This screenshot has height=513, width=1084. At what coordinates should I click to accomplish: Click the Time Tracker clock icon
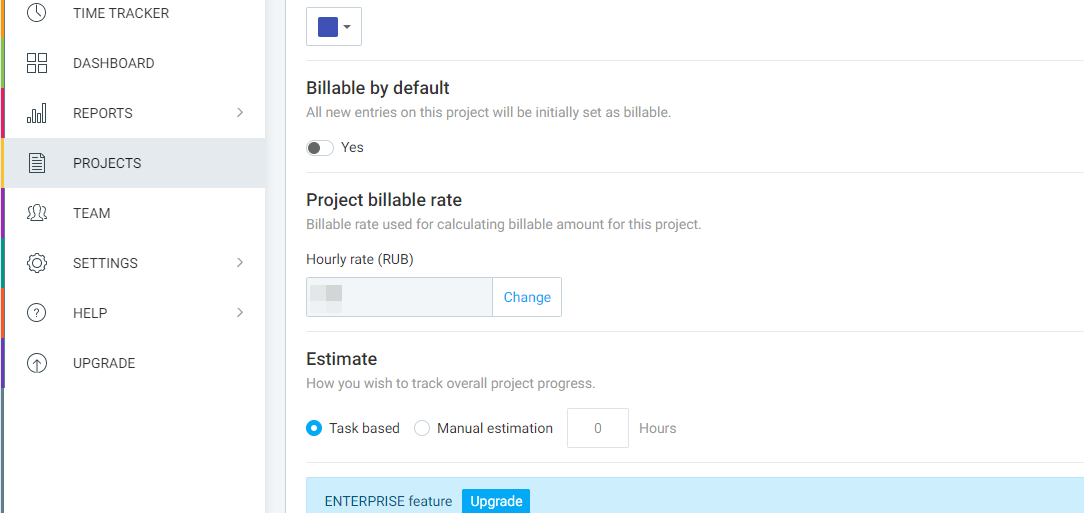(x=37, y=13)
